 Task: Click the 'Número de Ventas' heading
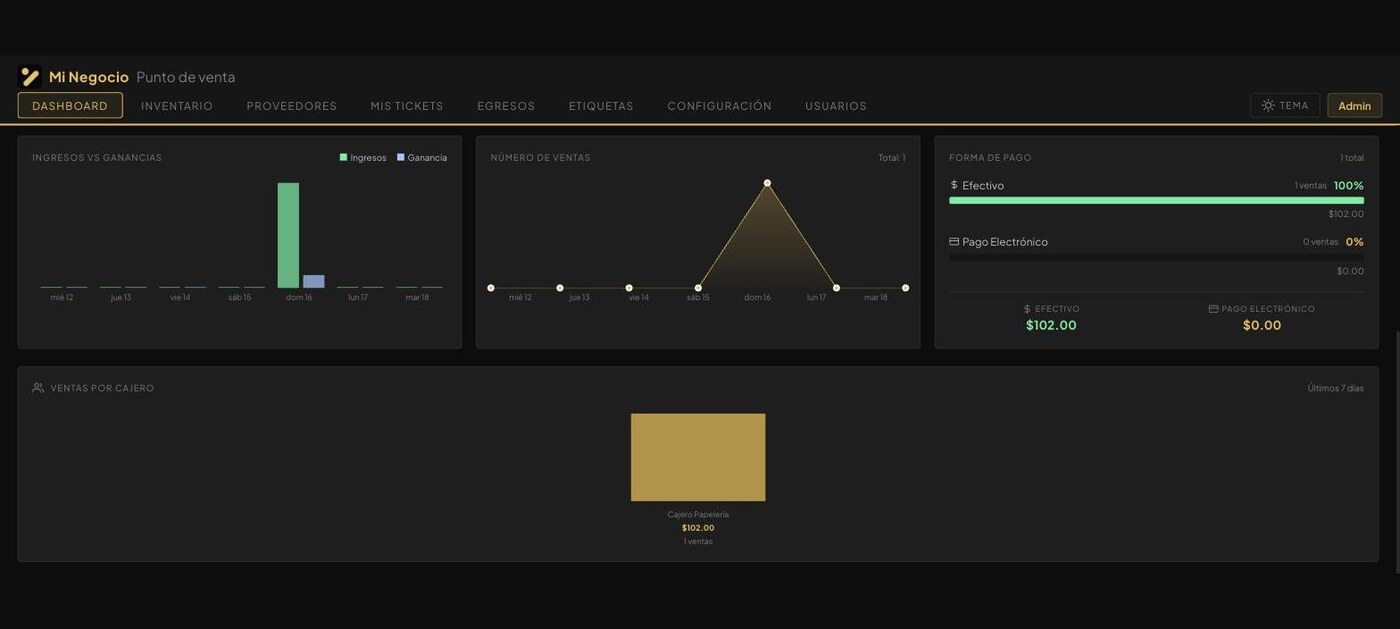(540, 158)
